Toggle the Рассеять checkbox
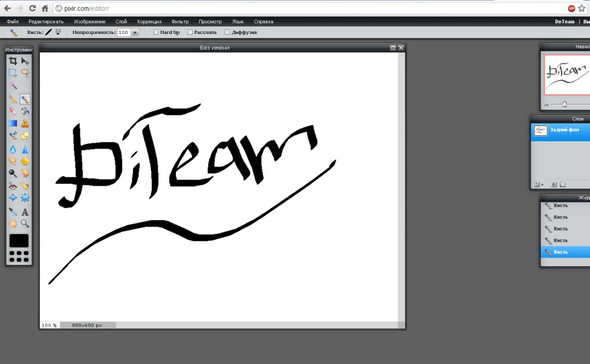Viewport: 590px width, 364px height. click(190, 32)
